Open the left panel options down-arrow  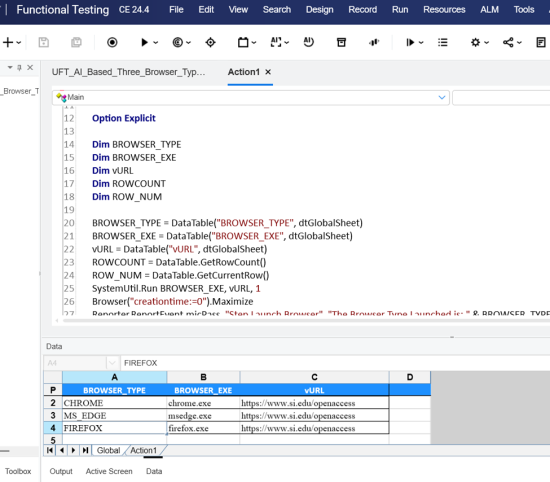10,67
